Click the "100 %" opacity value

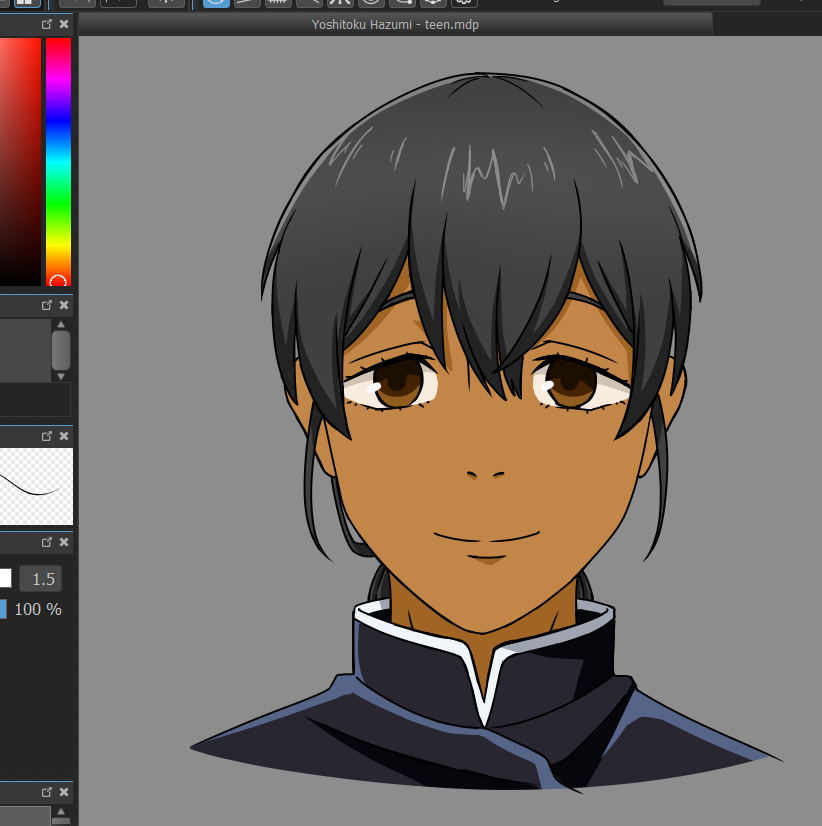click(38, 609)
